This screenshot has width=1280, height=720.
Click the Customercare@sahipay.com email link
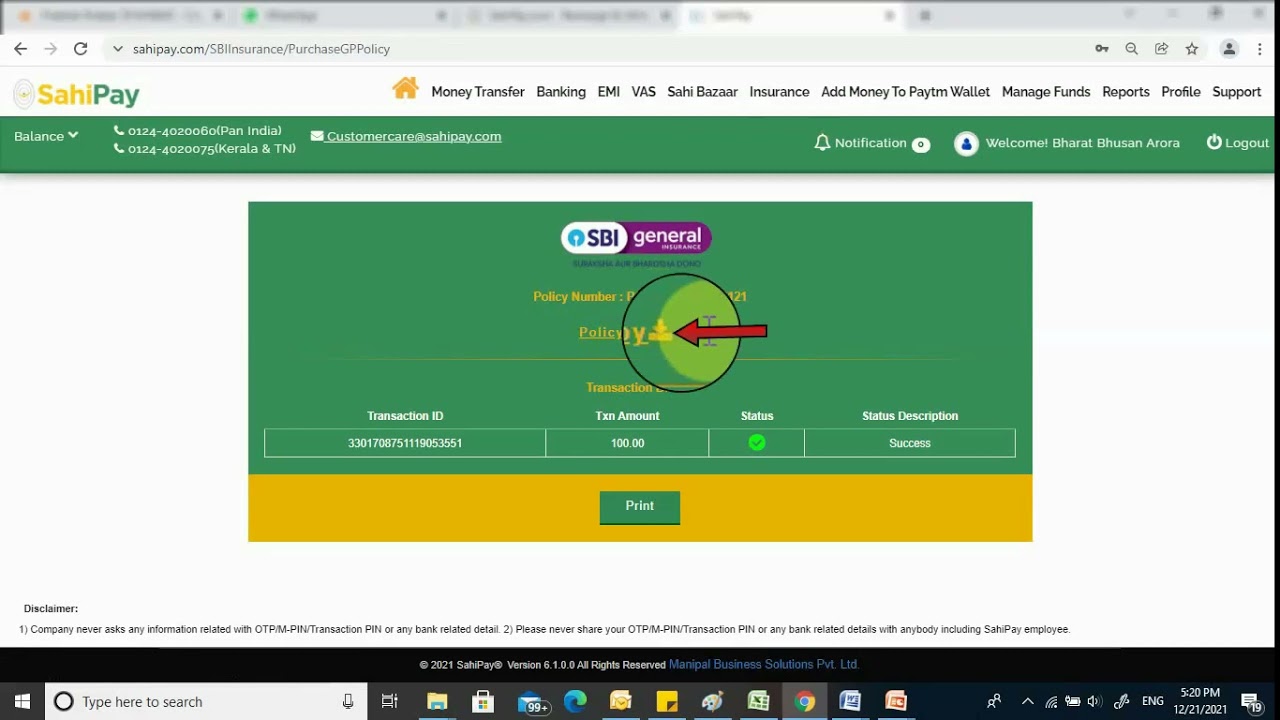tap(406, 136)
